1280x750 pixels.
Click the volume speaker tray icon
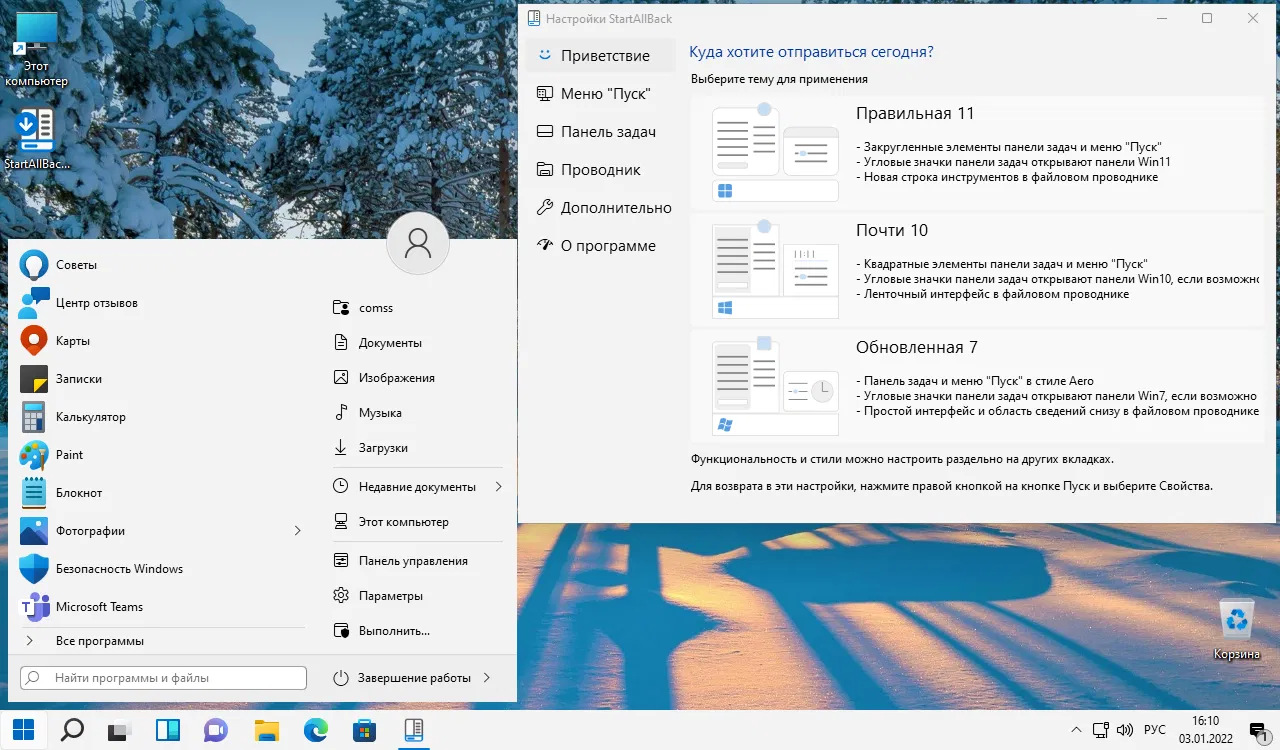click(x=1124, y=731)
